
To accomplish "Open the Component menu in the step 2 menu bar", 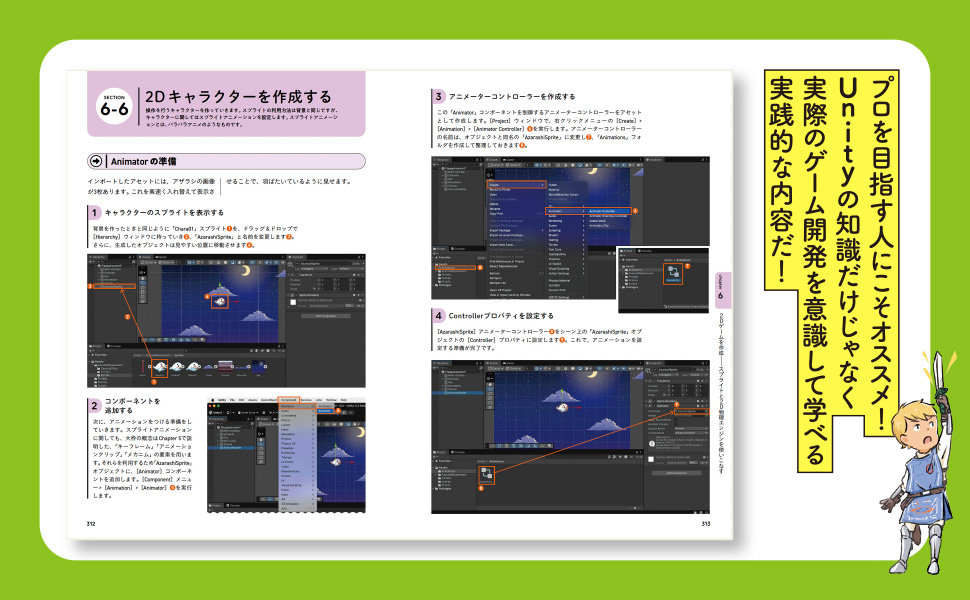I will point(289,399).
